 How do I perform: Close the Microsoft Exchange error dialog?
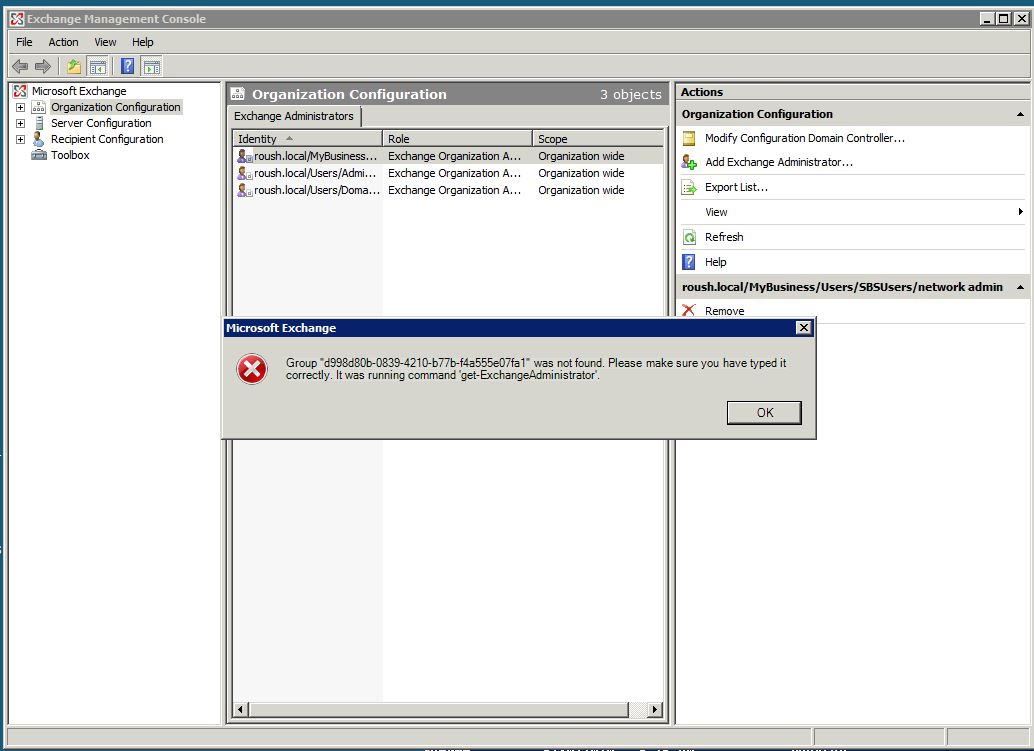pos(803,328)
